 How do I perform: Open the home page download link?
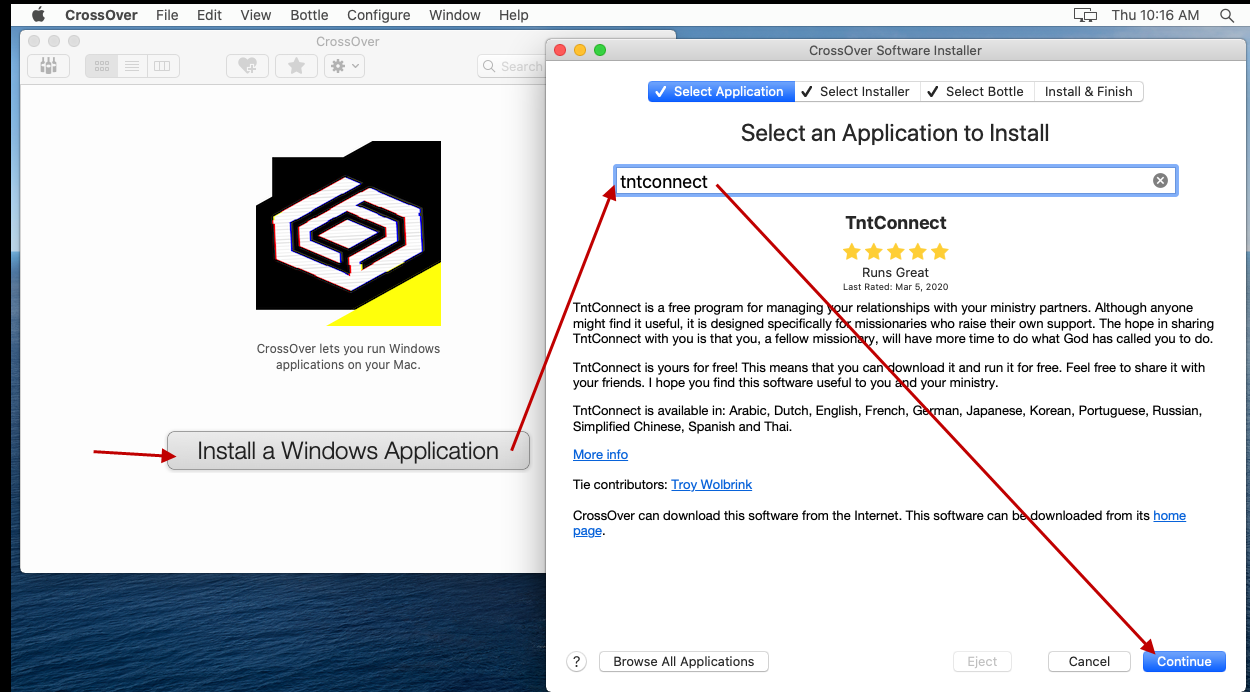pyautogui.click(x=1169, y=516)
